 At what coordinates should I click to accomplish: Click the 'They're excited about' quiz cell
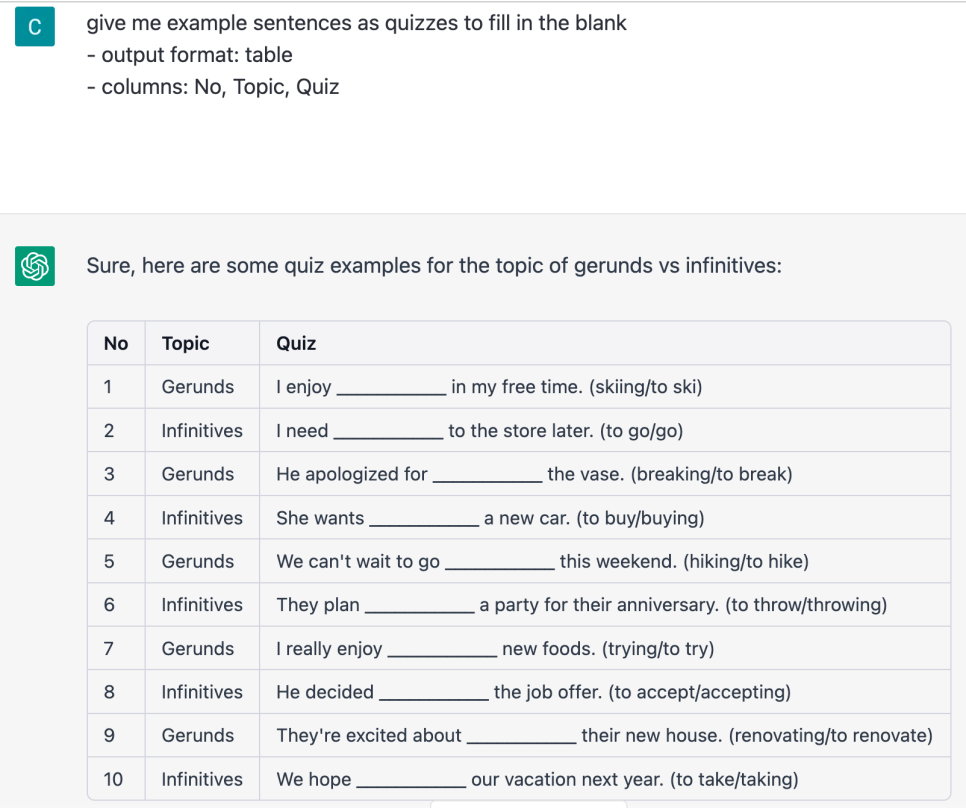pyautogui.click(x=604, y=736)
